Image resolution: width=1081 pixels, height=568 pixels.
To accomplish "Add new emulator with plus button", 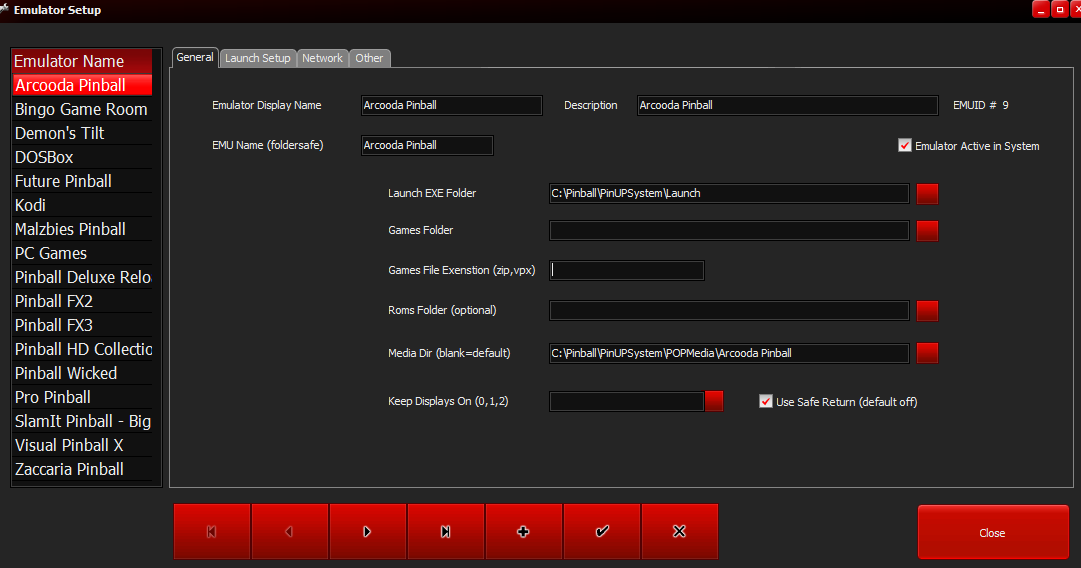I will click(x=524, y=532).
